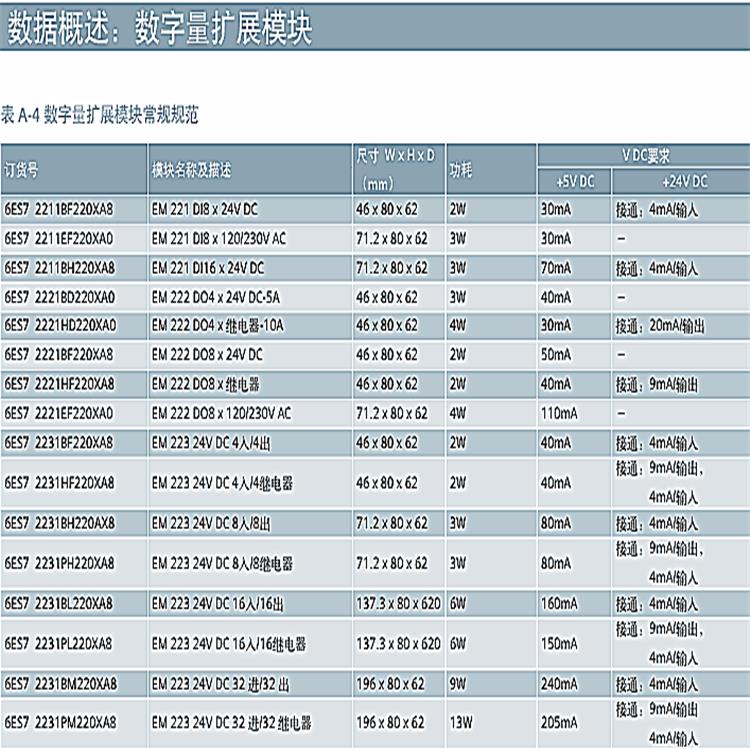Click EM 221 DI16 x 24V DC

pos(208,268)
